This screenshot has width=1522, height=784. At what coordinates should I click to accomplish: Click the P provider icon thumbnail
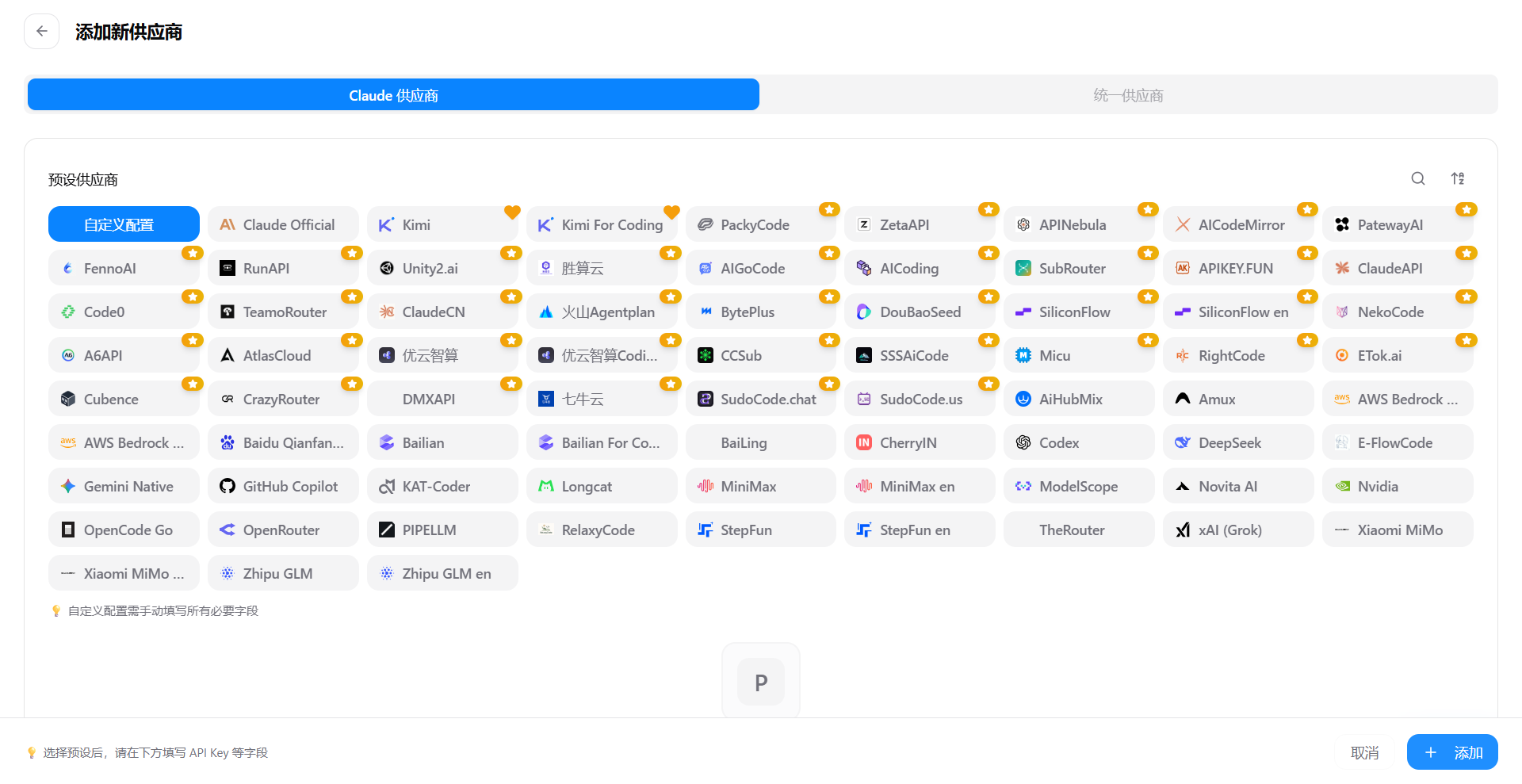point(761,682)
